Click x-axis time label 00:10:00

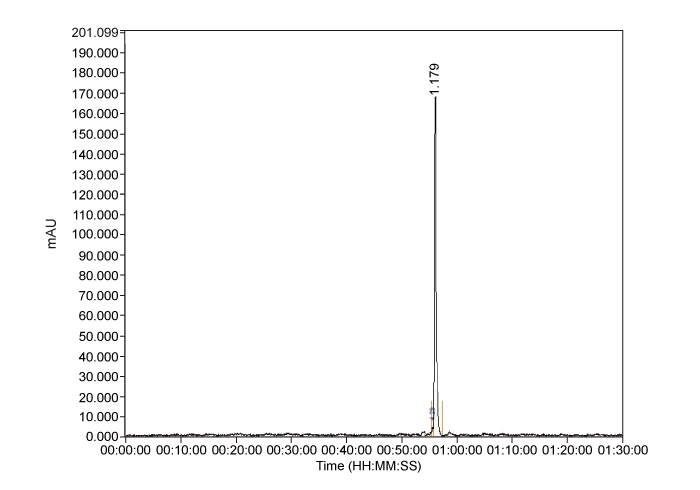(x=181, y=450)
